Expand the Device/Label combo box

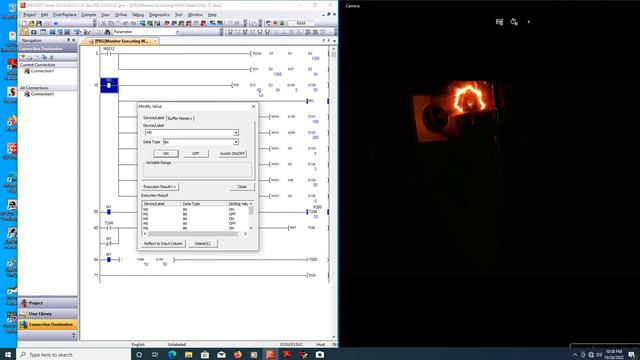tap(236, 133)
